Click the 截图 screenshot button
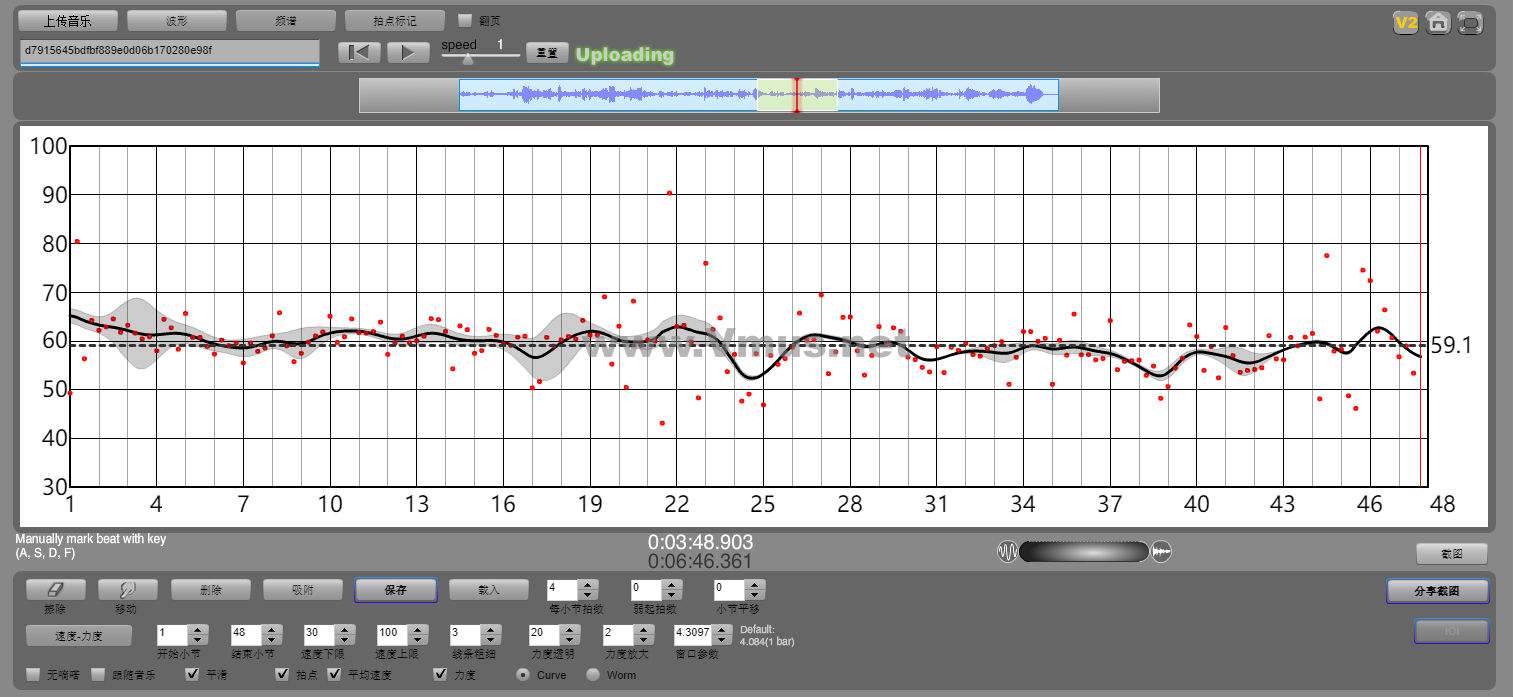 [x=1452, y=553]
